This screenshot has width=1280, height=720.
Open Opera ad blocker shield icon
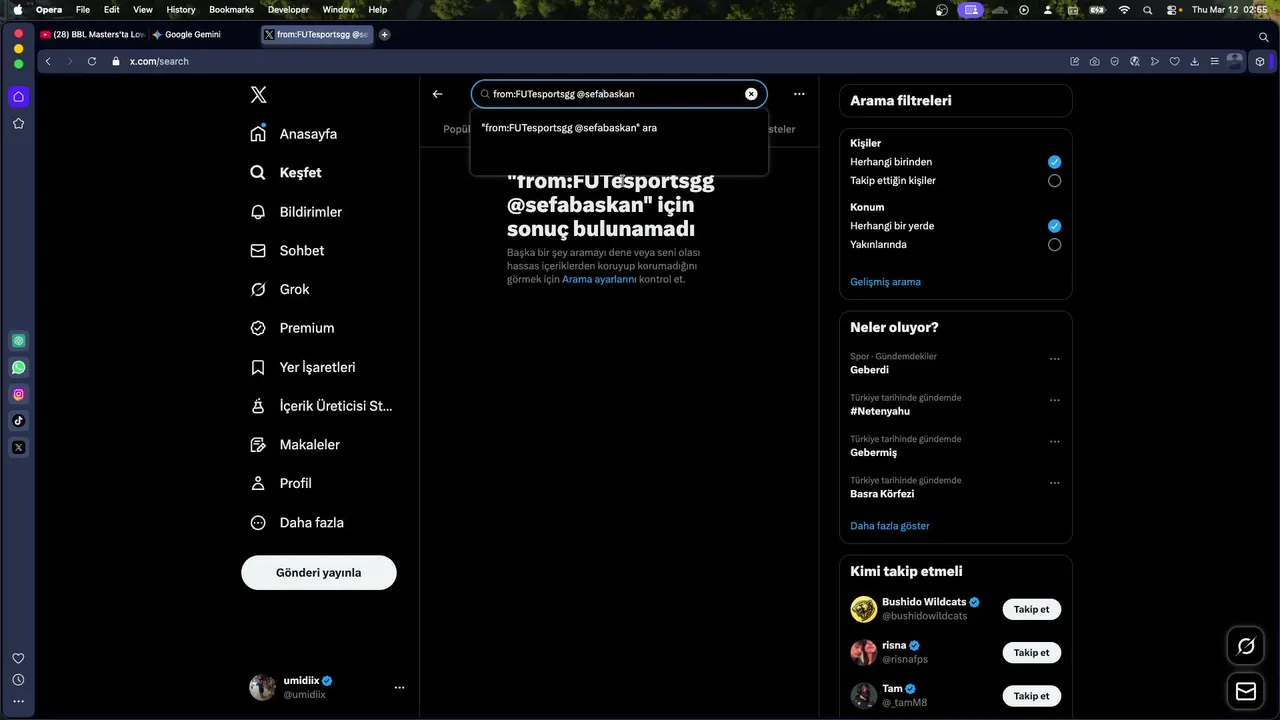click(1114, 61)
